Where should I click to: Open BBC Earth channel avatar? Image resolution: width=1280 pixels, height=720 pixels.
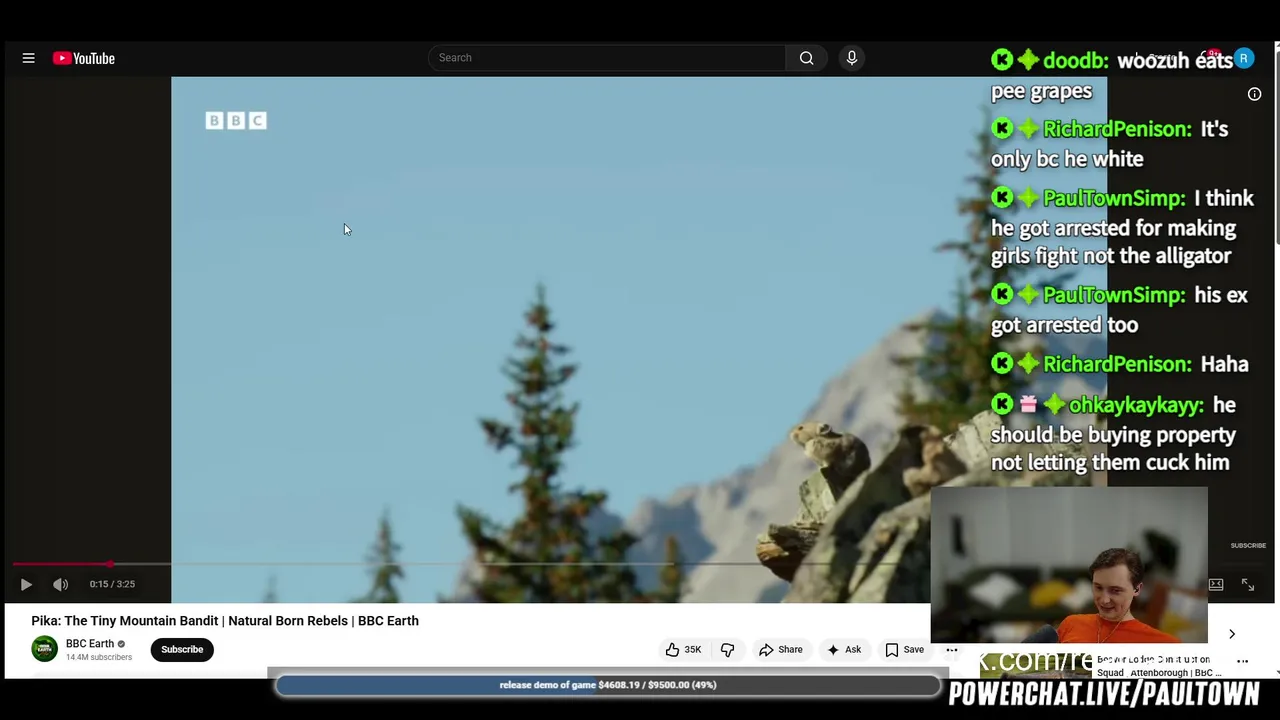(x=44, y=649)
